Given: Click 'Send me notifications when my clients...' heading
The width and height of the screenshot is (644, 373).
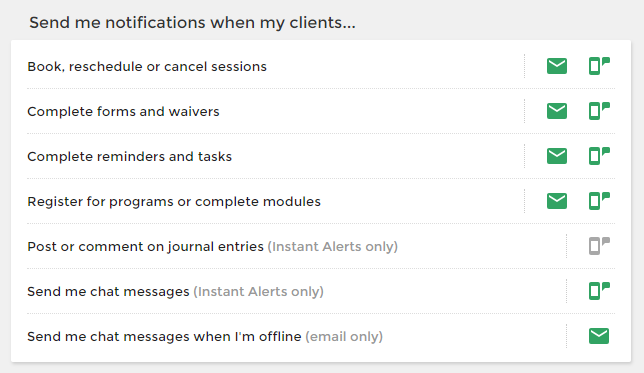Looking at the screenshot, I should pos(192,23).
